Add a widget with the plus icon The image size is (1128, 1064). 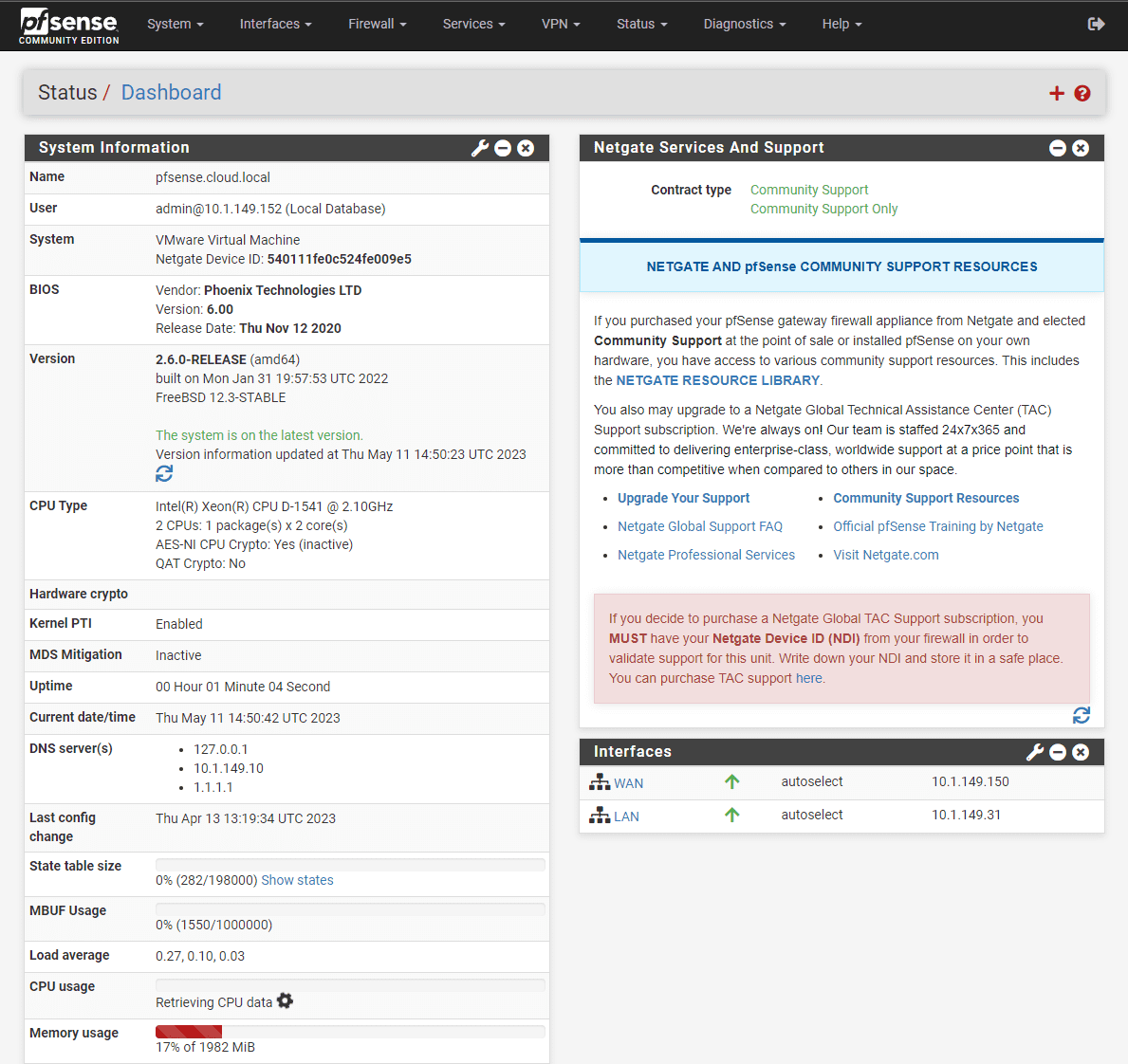(x=1056, y=94)
